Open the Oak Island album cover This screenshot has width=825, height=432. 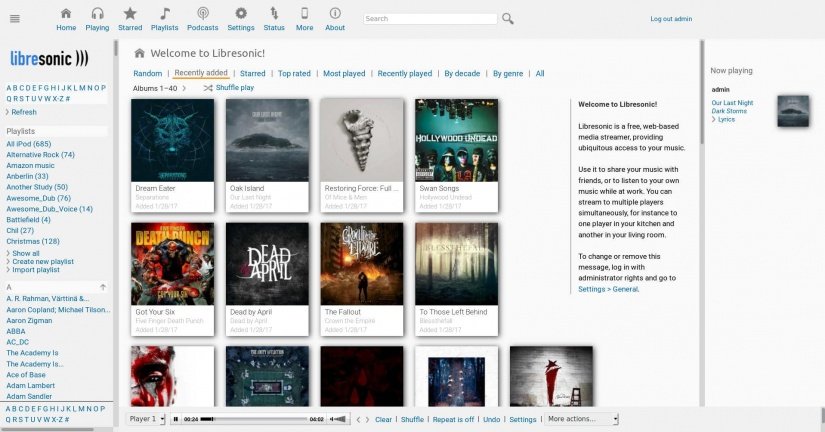(x=267, y=140)
